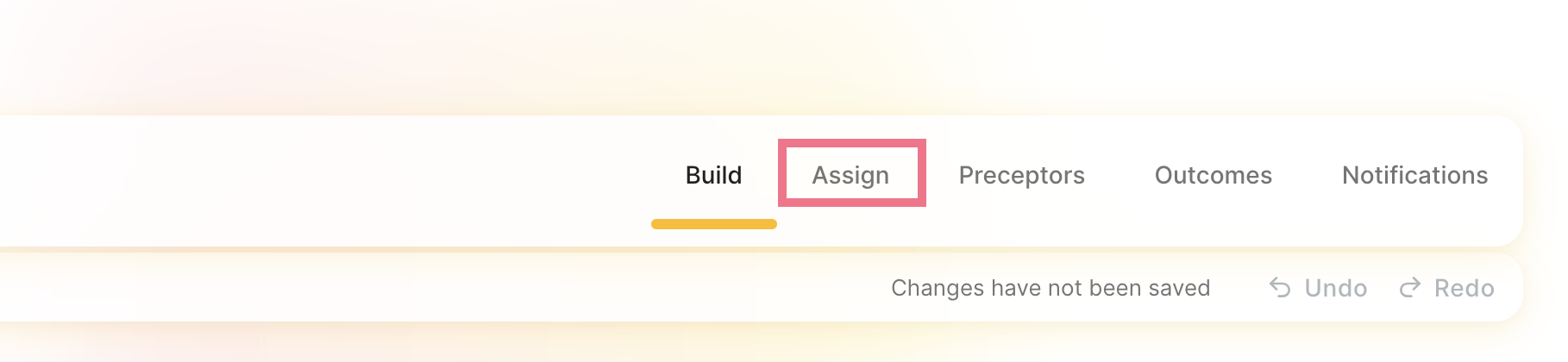
Task: Open Notifications settings from top navigation
Action: coord(1414,175)
